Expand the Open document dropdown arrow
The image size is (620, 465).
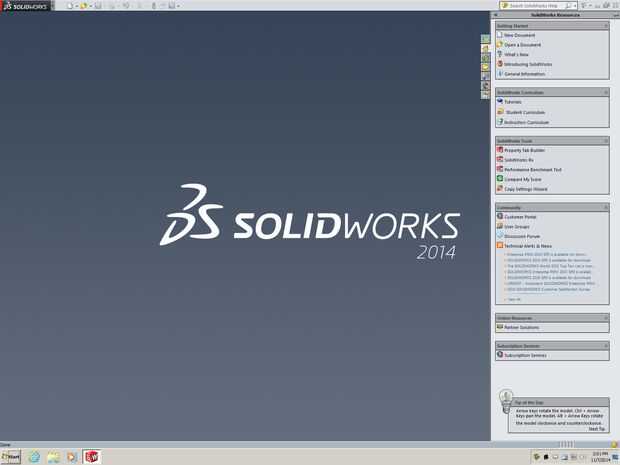tap(91, 6)
